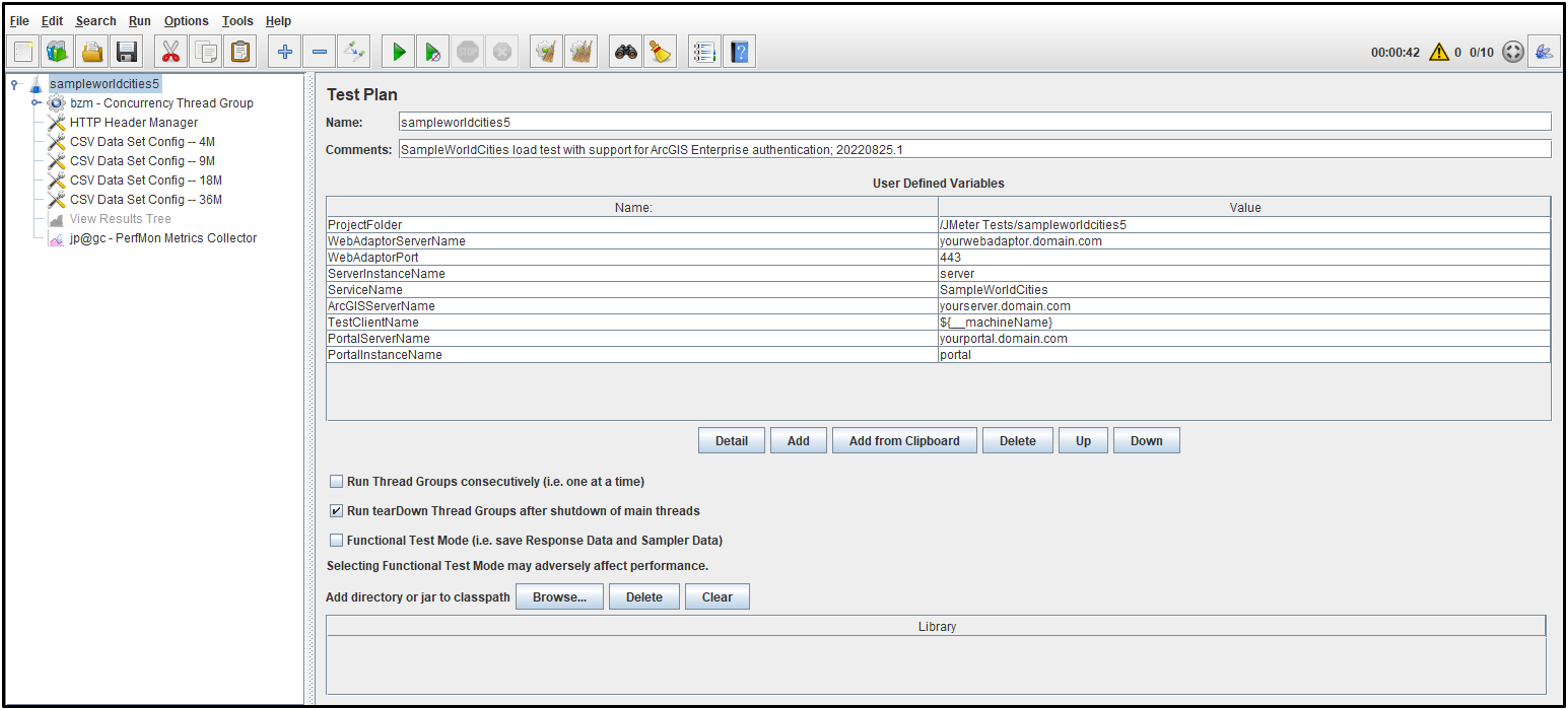The width and height of the screenshot is (1568, 710).
Task: Click Delete button under variables table
Action: click(x=1018, y=441)
